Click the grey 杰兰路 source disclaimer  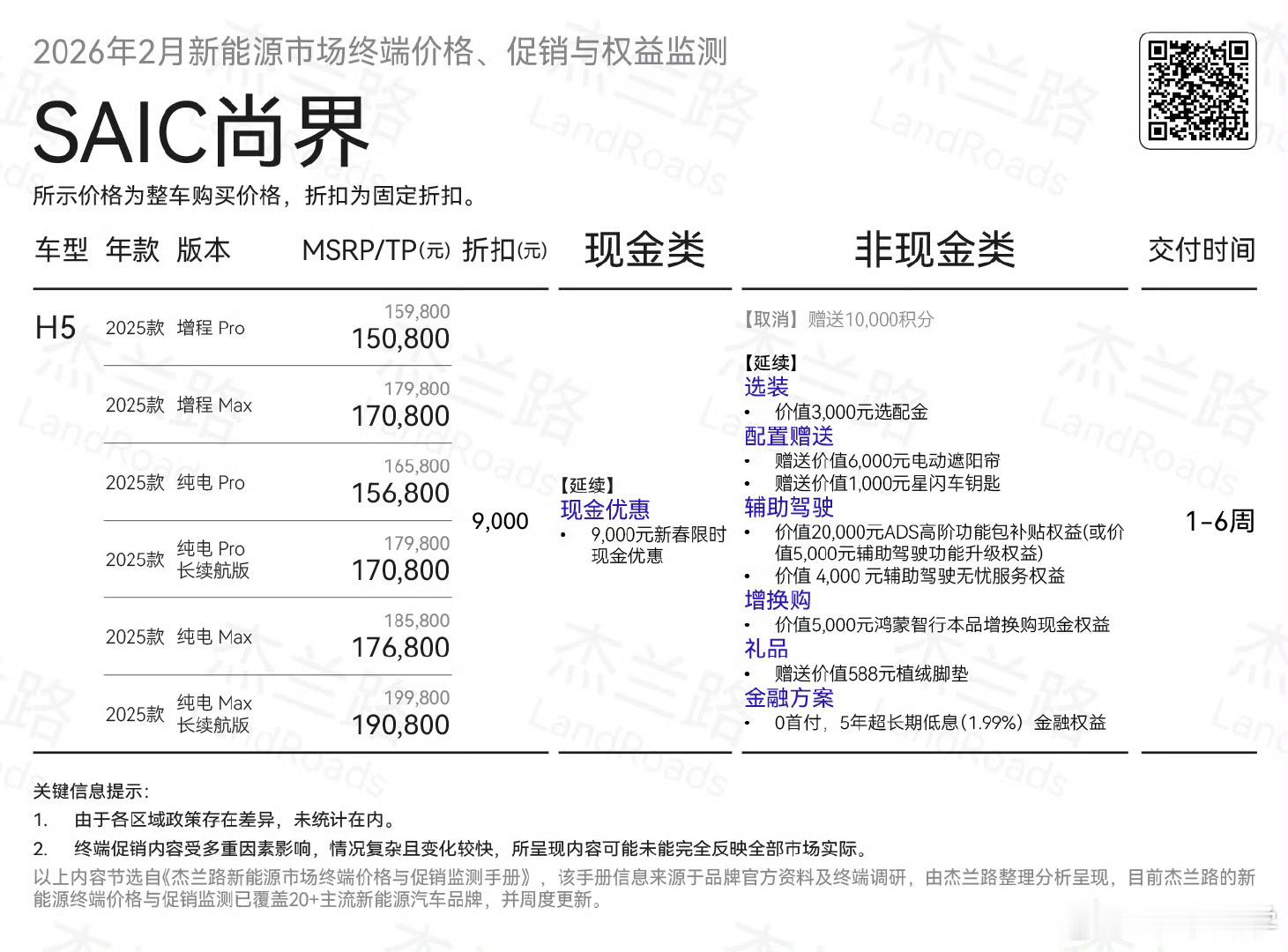644,889
